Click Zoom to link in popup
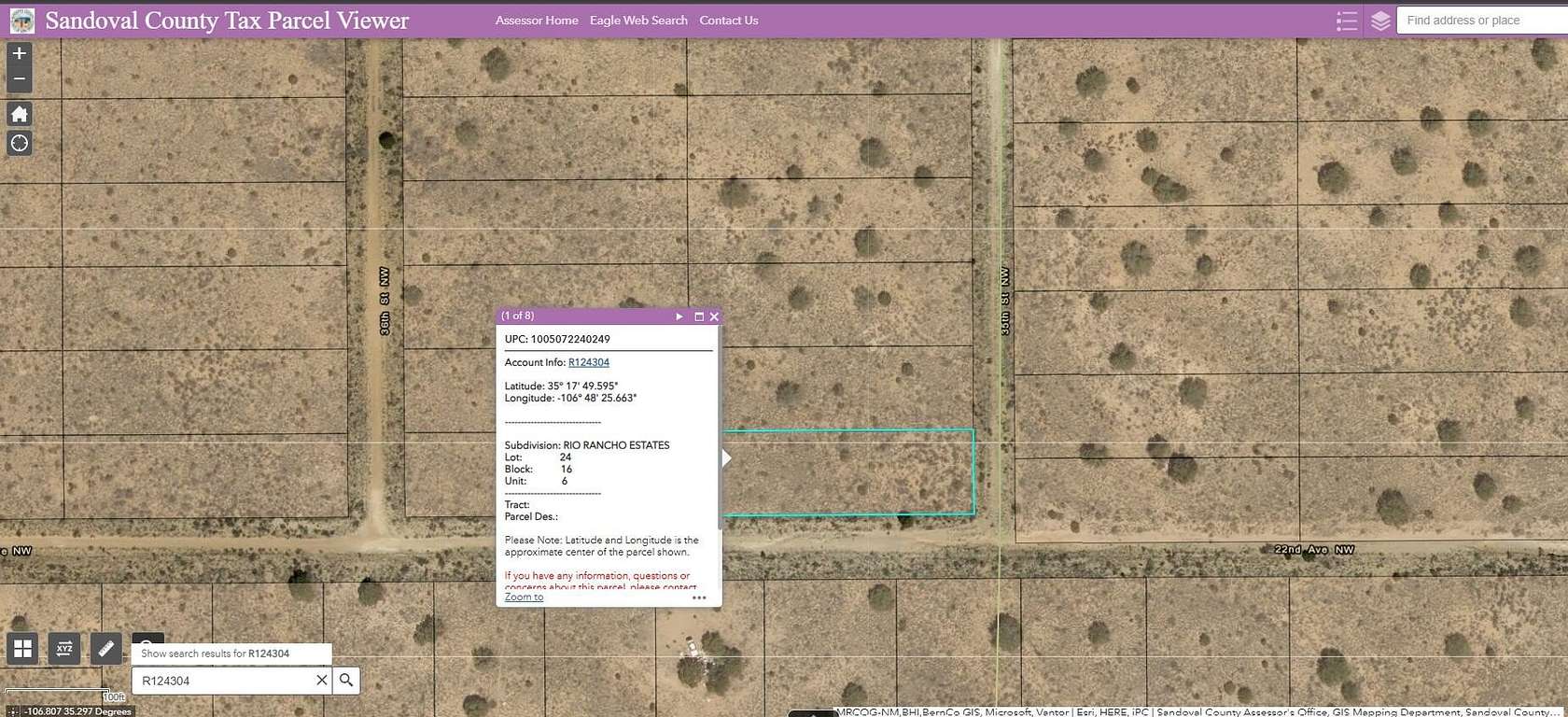Viewport: 1568px width, 717px height. click(x=524, y=597)
